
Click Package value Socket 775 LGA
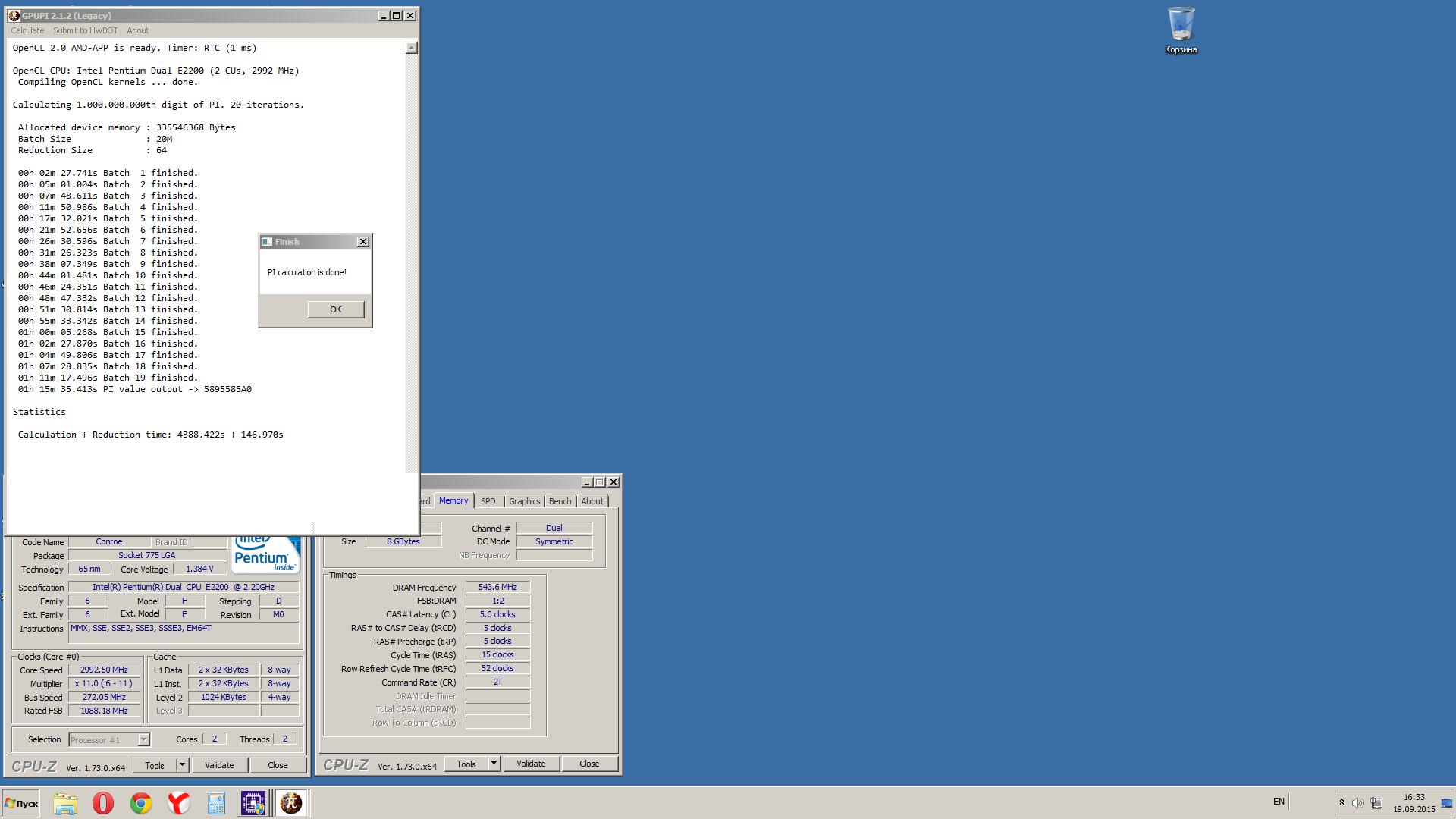[147, 555]
